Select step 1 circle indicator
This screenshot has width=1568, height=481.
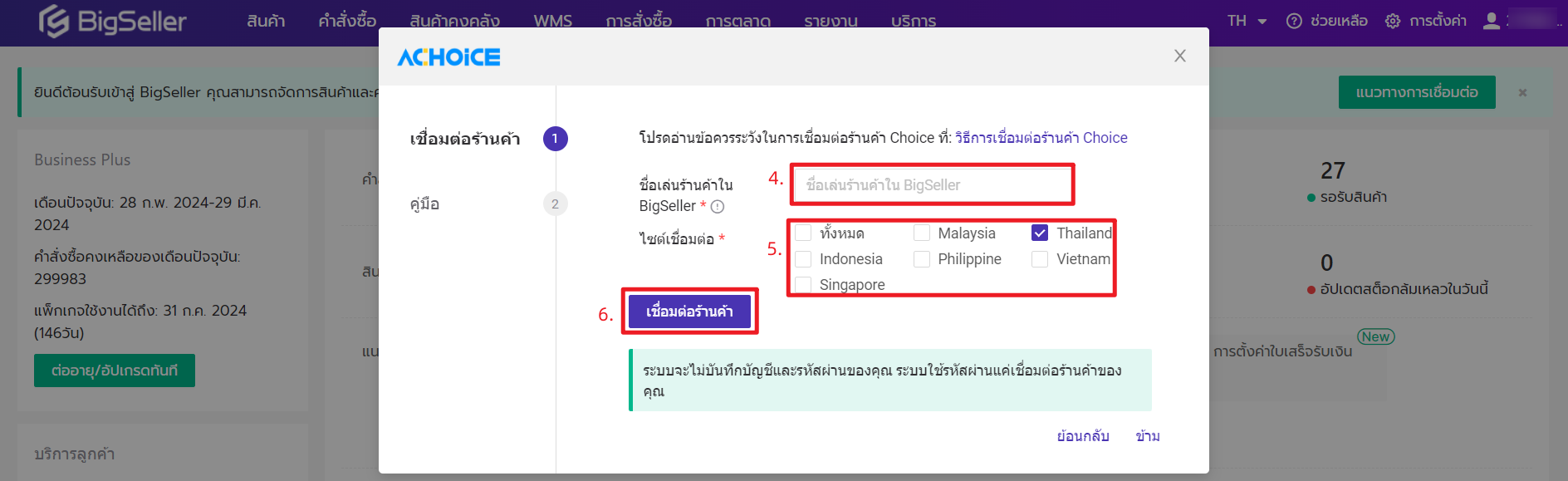(556, 139)
